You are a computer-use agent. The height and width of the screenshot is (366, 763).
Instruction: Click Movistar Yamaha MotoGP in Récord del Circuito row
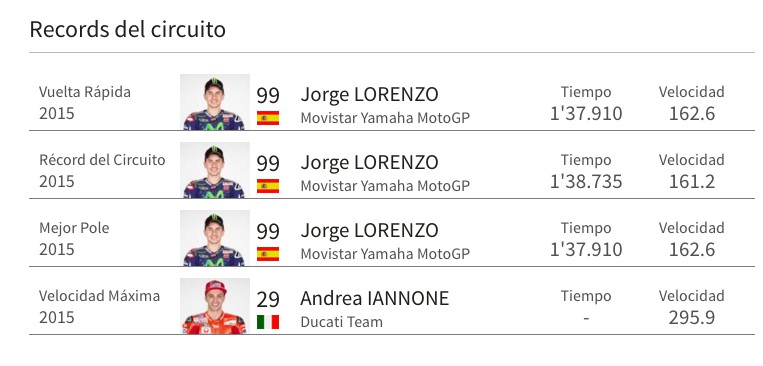point(385,186)
